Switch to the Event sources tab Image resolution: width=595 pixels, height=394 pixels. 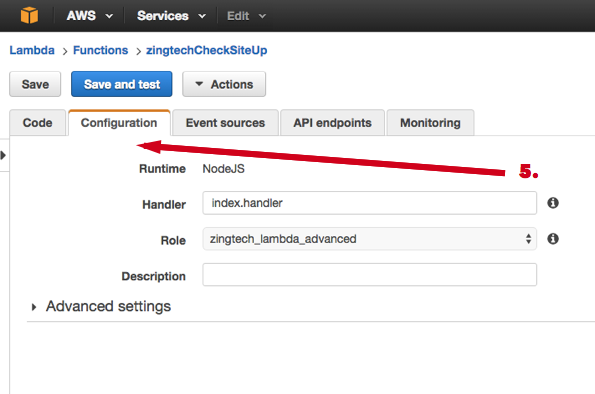coord(225,123)
